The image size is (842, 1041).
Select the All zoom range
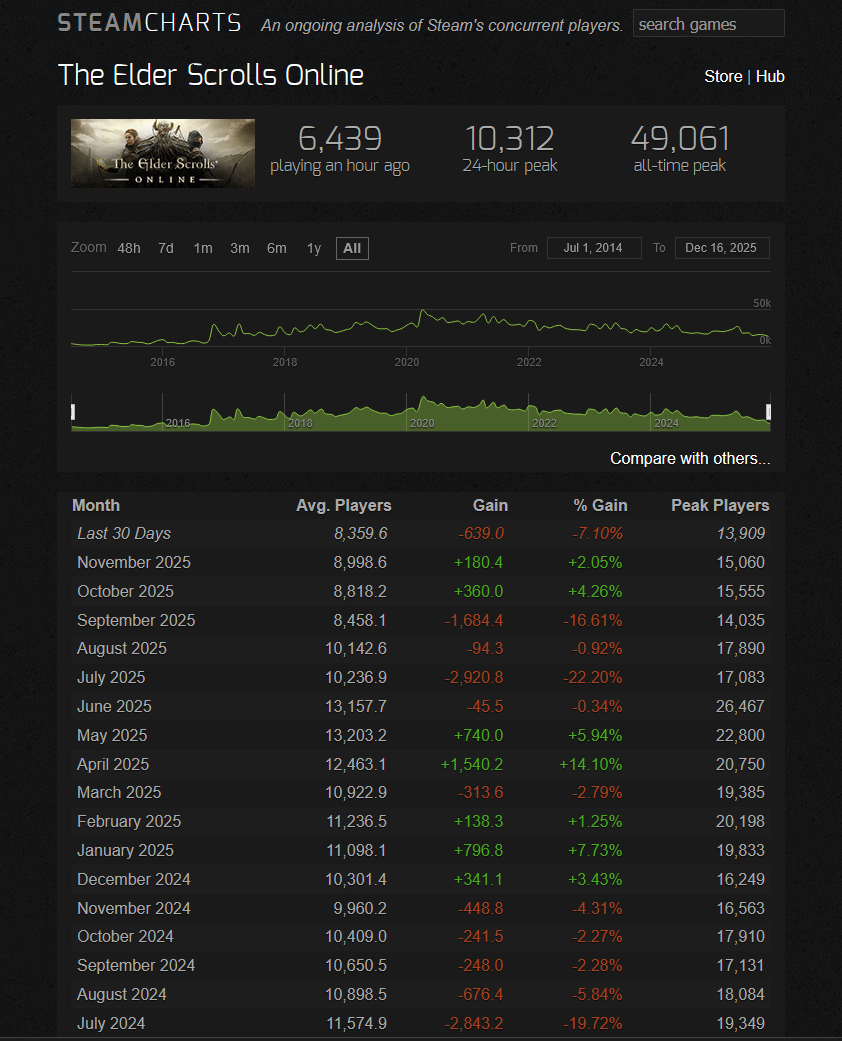[x=352, y=248]
